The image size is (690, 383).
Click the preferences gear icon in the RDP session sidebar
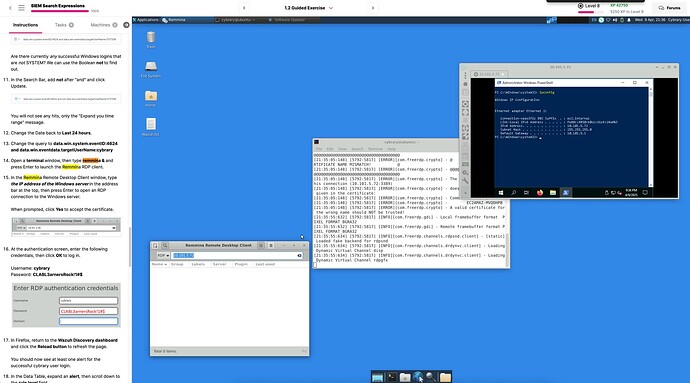click(x=465, y=173)
